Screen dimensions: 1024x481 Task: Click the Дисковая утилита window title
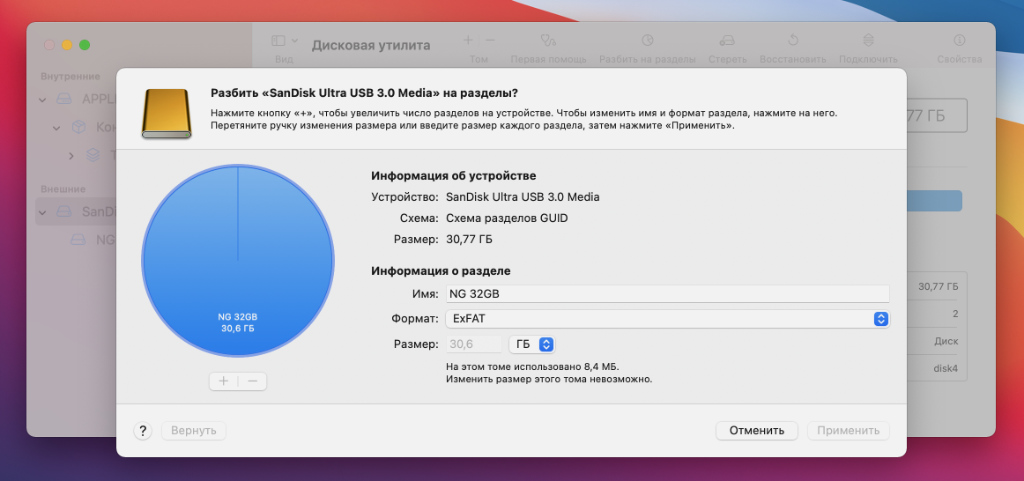click(x=371, y=45)
